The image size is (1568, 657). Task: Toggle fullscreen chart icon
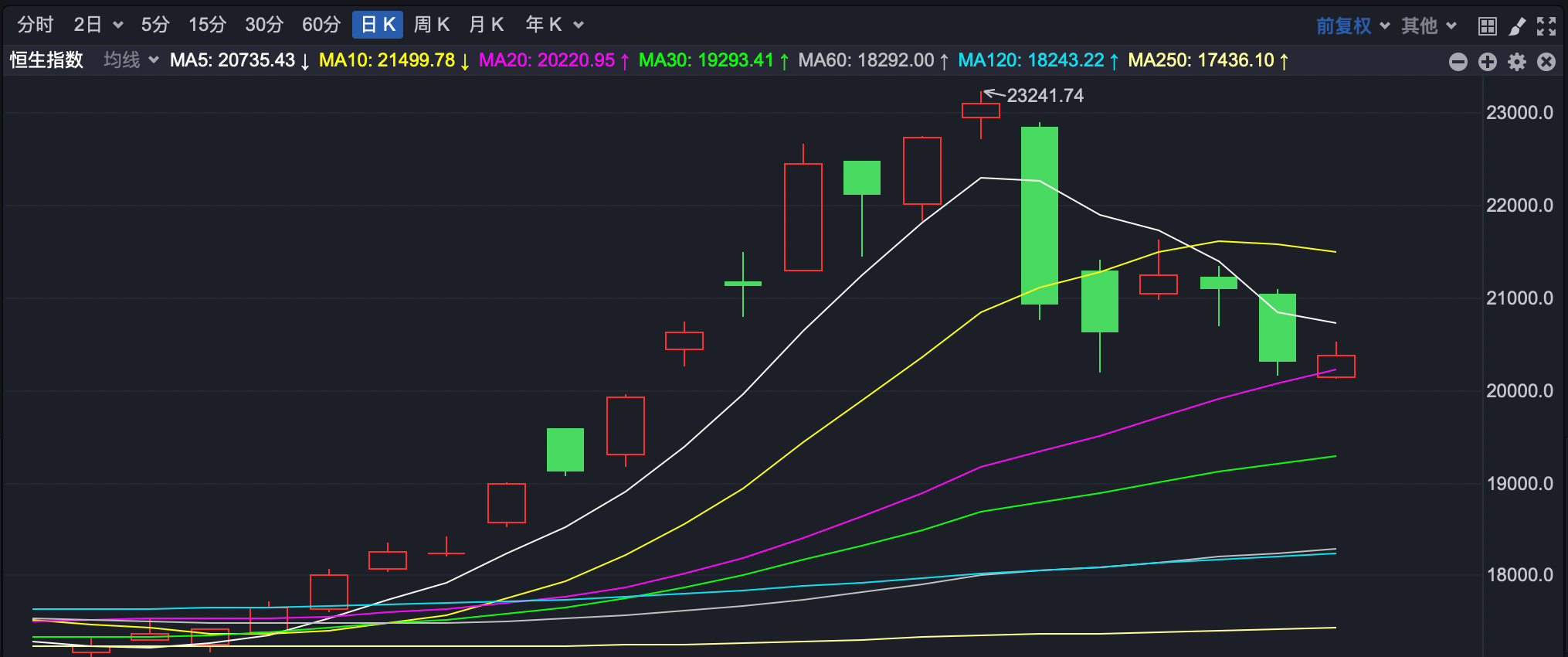[1546, 26]
